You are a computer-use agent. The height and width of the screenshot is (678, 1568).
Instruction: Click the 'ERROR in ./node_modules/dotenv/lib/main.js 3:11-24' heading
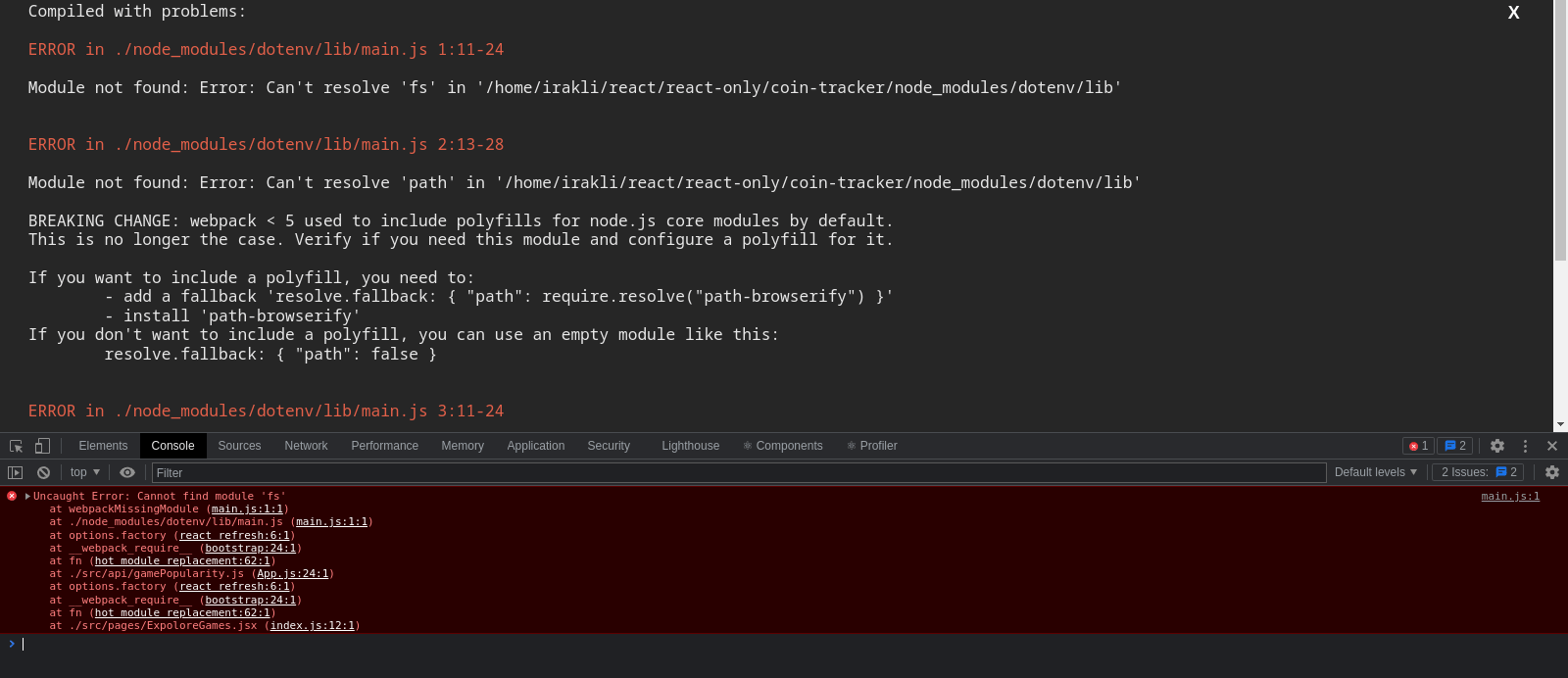(x=266, y=411)
